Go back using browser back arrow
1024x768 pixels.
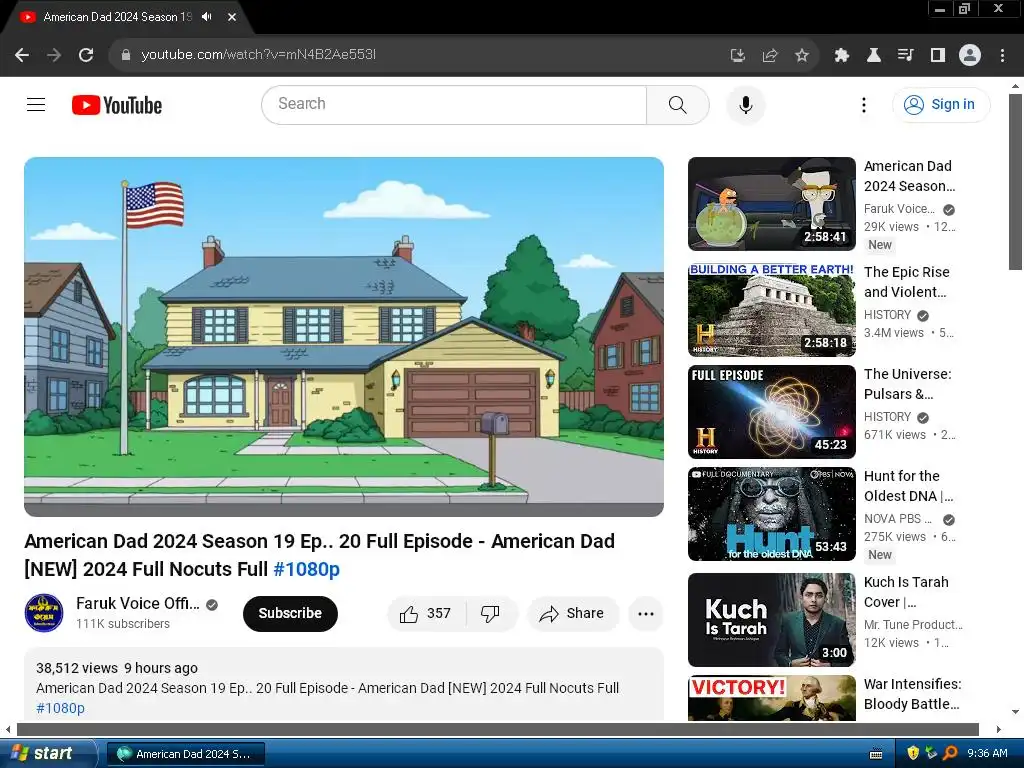click(x=22, y=55)
